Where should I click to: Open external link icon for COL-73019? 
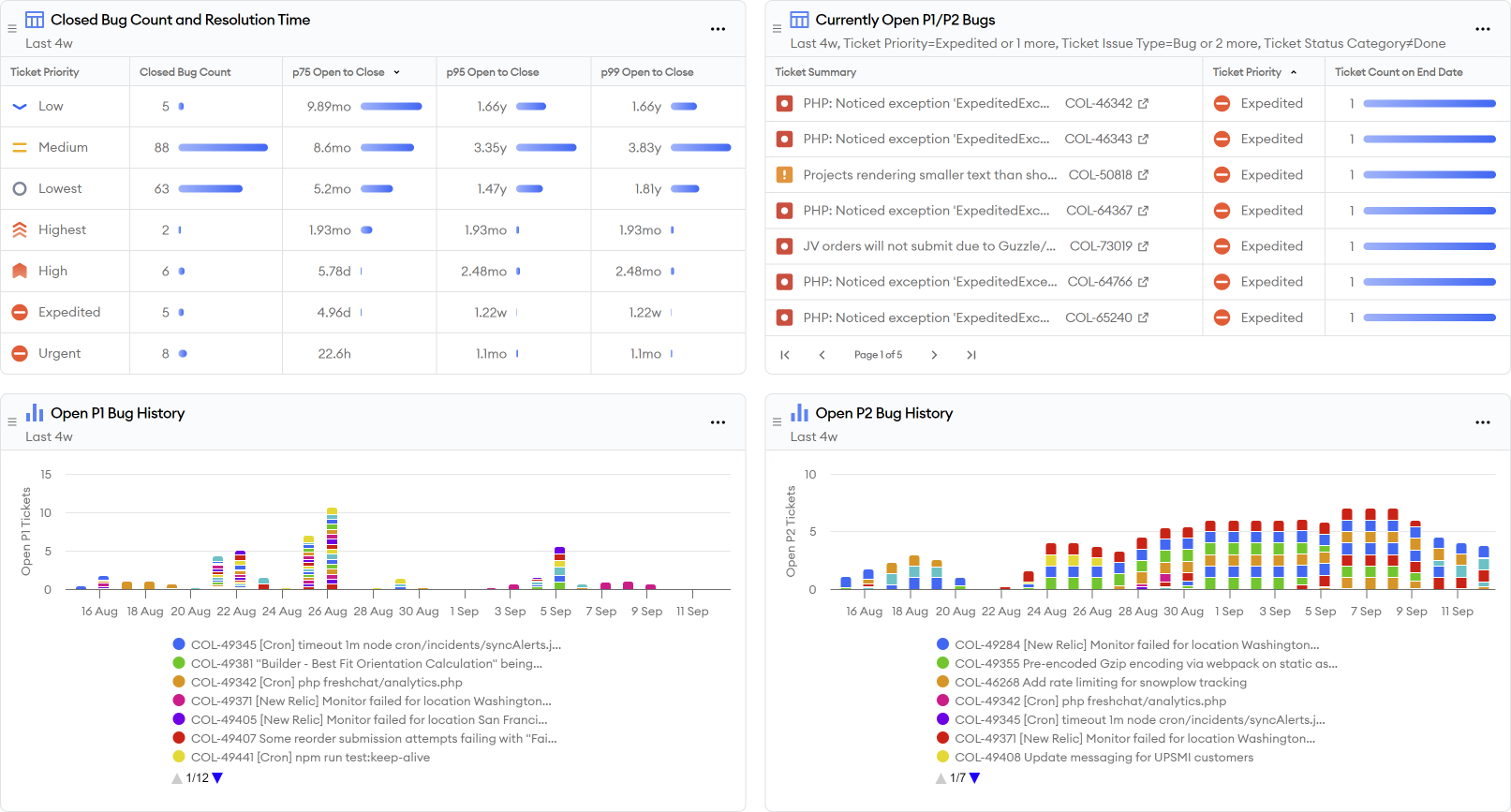click(x=1143, y=246)
